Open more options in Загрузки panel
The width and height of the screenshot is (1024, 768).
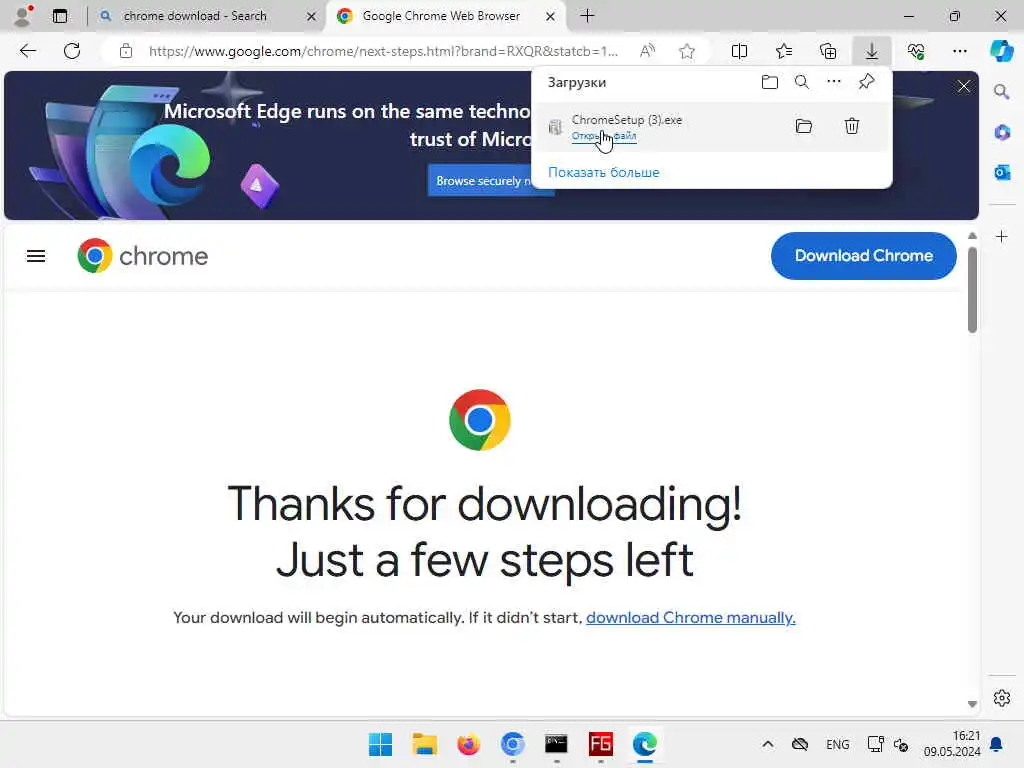834,82
